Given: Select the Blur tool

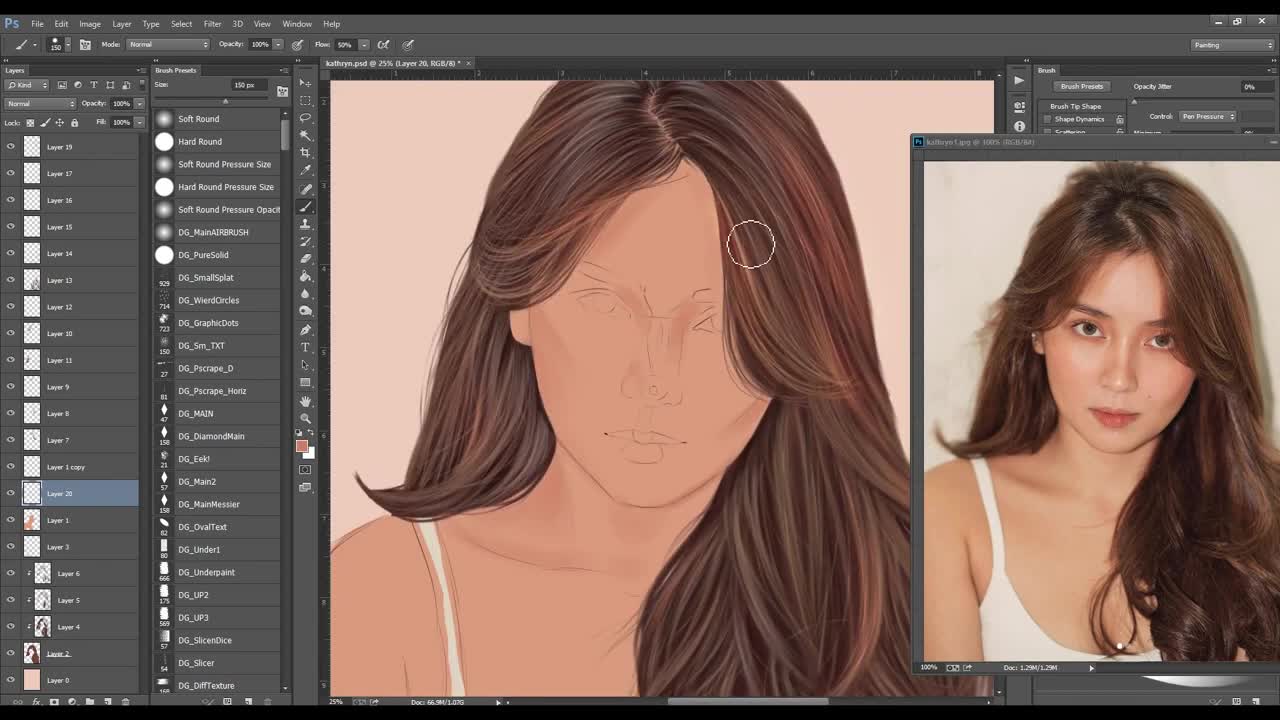Looking at the screenshot, I should click(306, 294).
